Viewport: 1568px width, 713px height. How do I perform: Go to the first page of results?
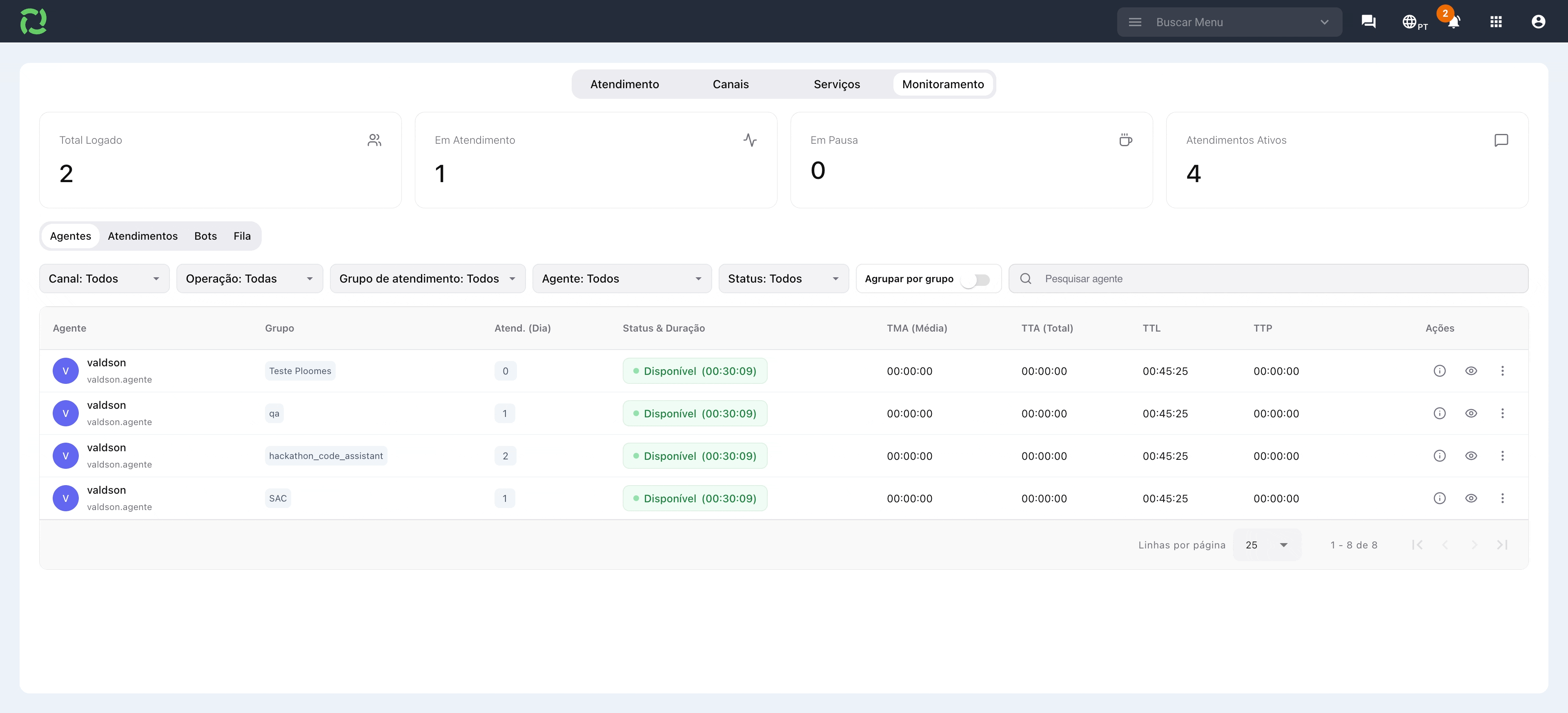pyautogui.click(x=1417, y=545)
